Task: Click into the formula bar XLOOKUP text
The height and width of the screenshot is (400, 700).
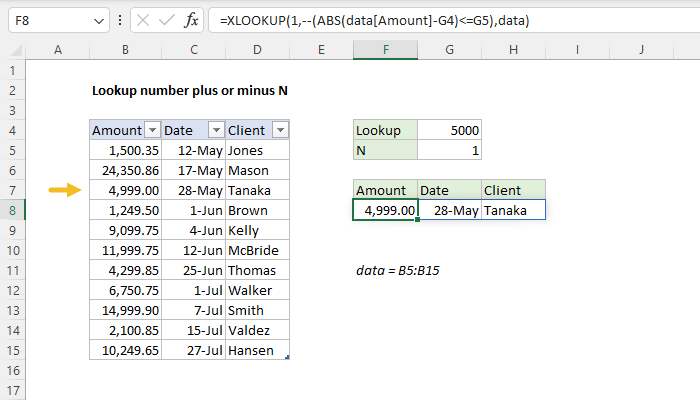Action: [400, 21]
